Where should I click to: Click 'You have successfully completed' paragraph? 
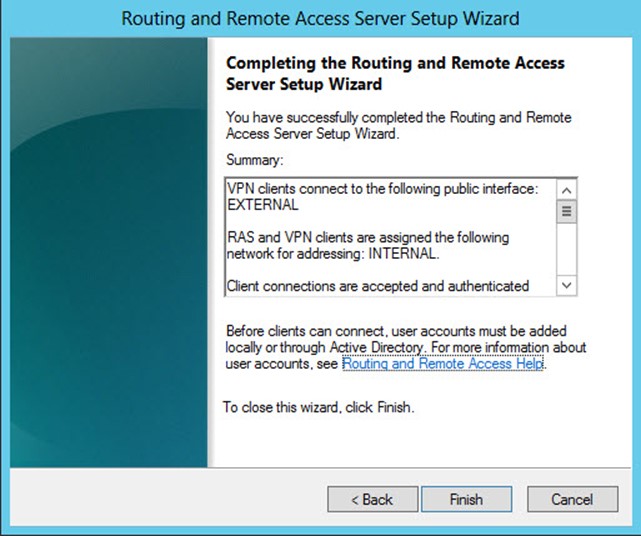(x=399, y=126)
